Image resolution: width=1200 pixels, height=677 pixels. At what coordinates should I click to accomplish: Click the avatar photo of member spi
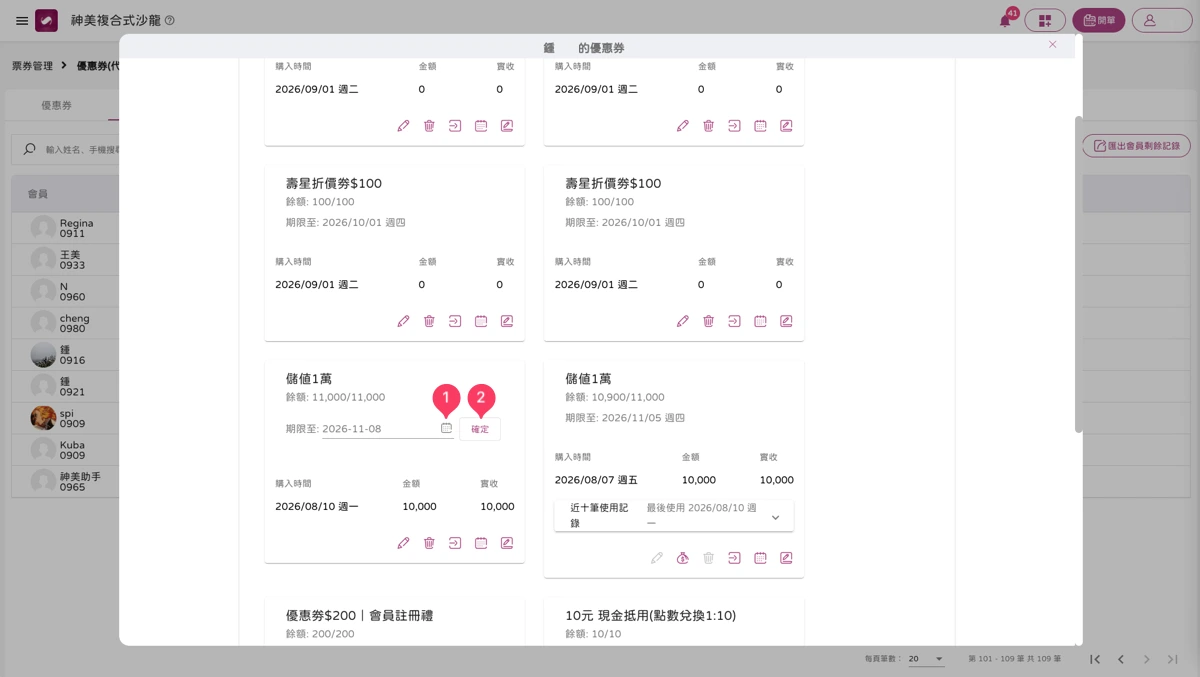[x=43, y=418]
